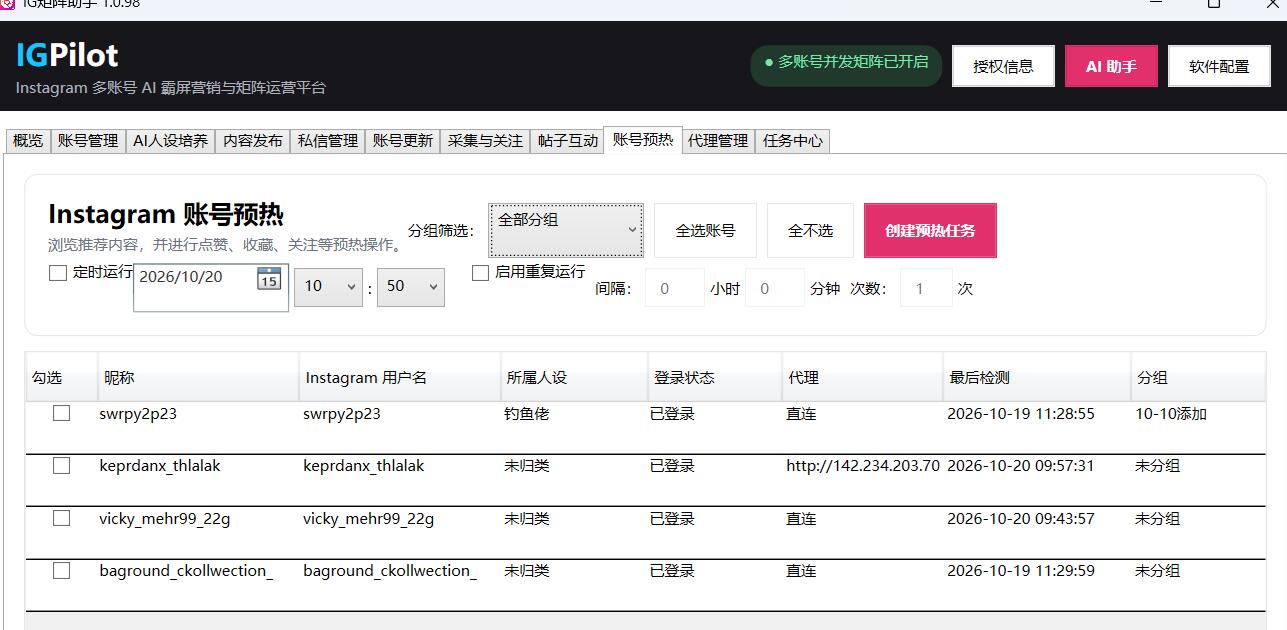Image resolution: width=1287 pixels, height=630 pixels.
Task: Tick the checkbox for vicky_mehr99_22g
Action: 62,518
